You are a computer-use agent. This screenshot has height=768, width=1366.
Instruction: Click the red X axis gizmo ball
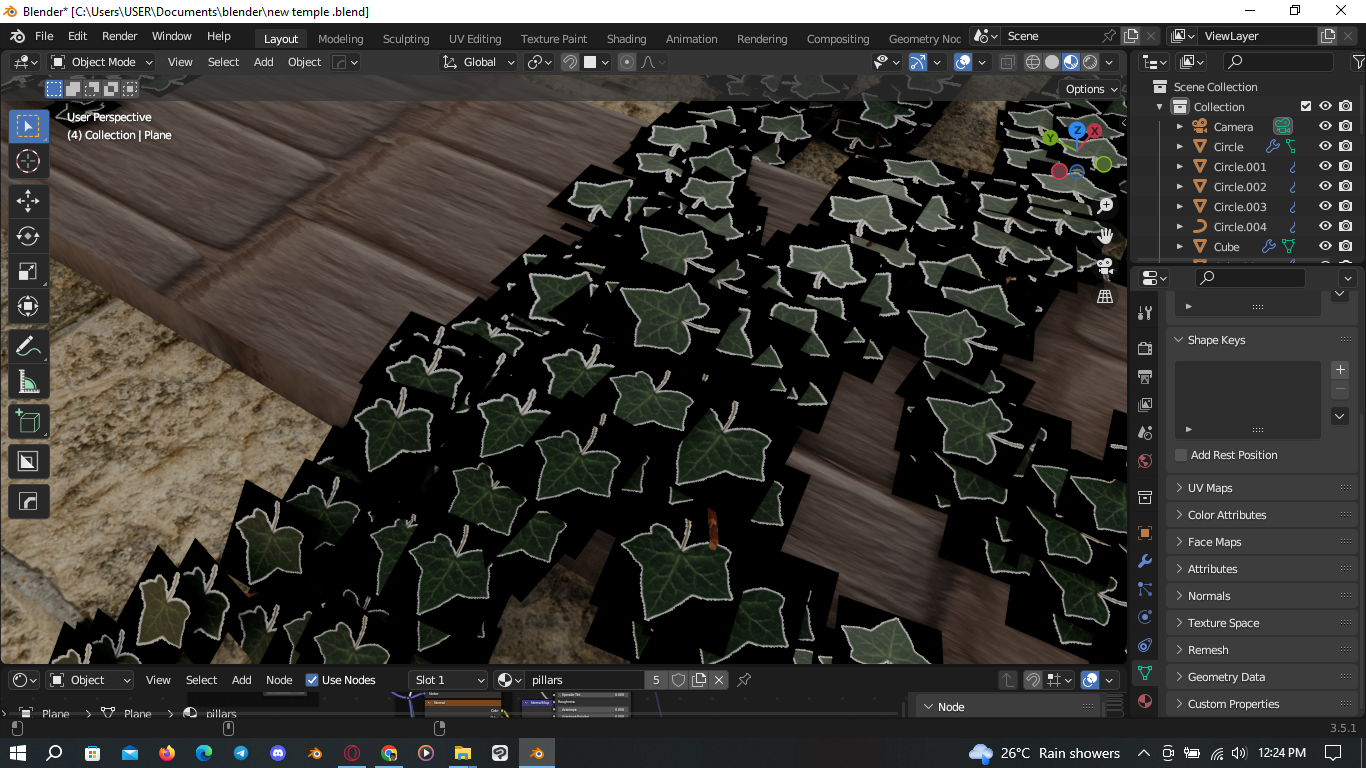[1095, 131]
